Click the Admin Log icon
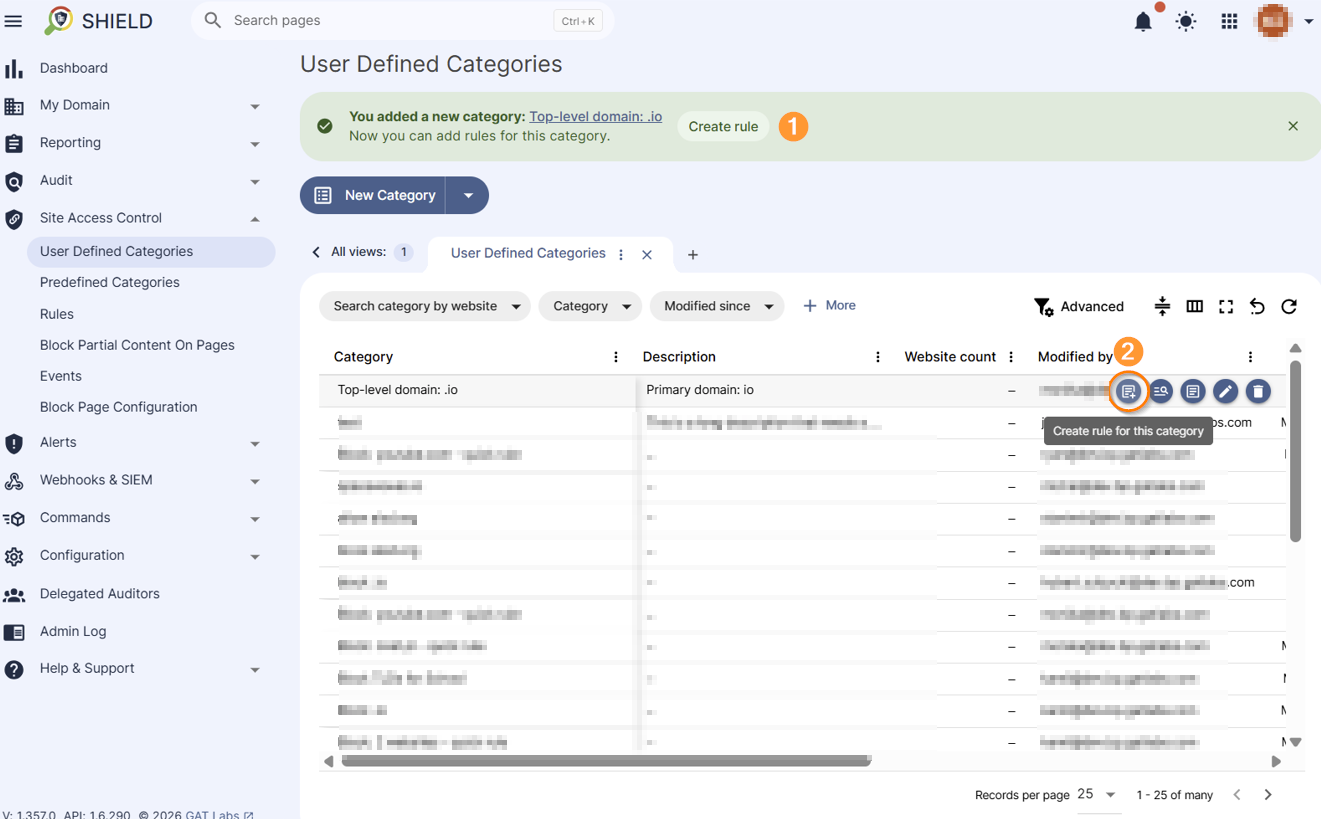Viewport: 1321px width, 819px height. (x=14, y=632)
